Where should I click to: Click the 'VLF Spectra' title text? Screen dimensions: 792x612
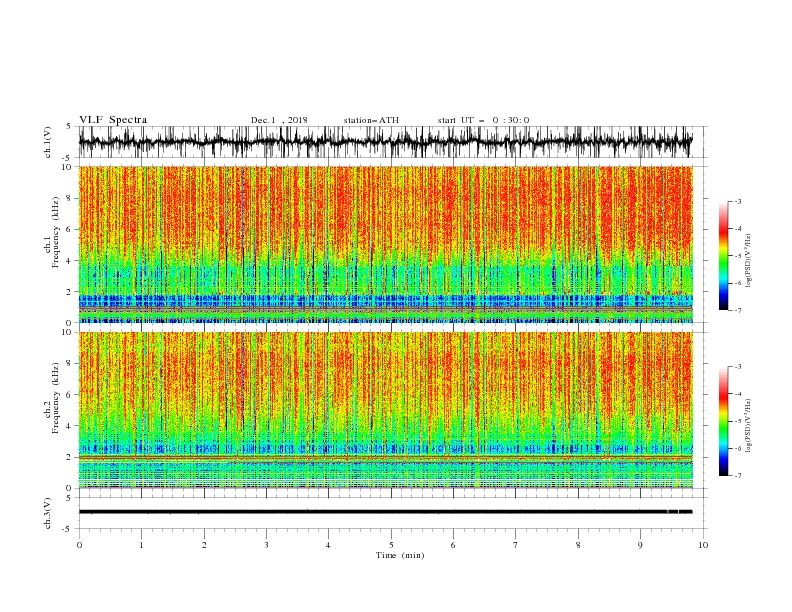click(113, 120)
